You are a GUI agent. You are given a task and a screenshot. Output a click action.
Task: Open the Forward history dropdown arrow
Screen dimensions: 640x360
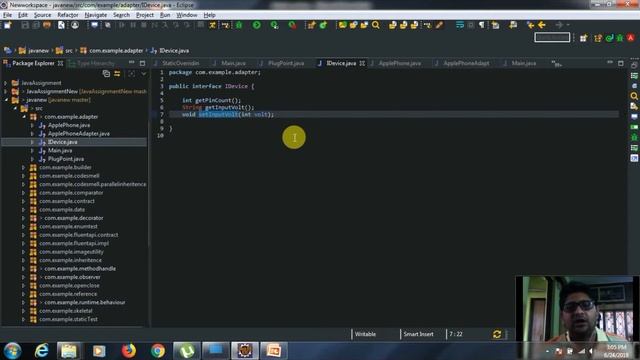pyautogui.click(x=568, y=25)
